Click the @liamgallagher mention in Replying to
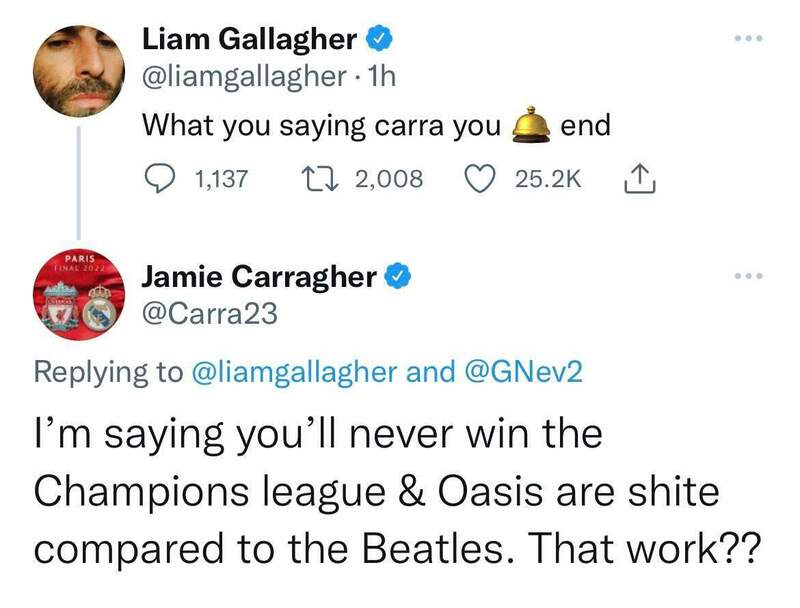 point(296,372)
